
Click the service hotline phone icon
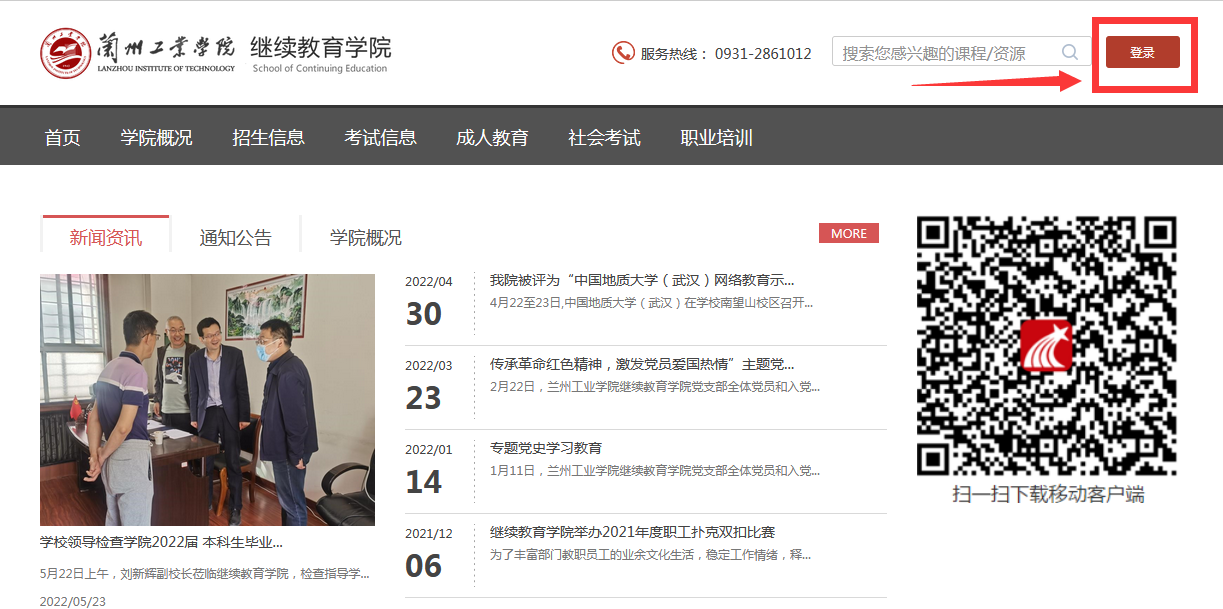(623, 53)
